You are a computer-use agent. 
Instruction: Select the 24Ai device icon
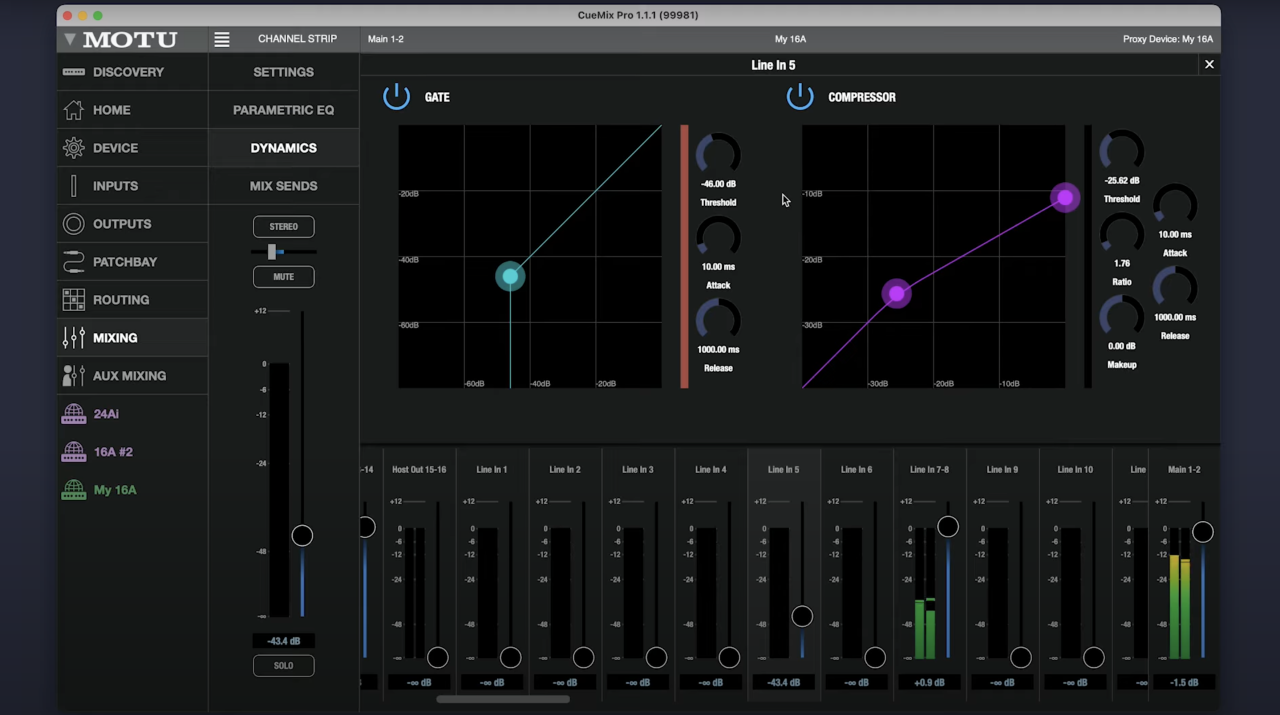click(x=73, y=414)
